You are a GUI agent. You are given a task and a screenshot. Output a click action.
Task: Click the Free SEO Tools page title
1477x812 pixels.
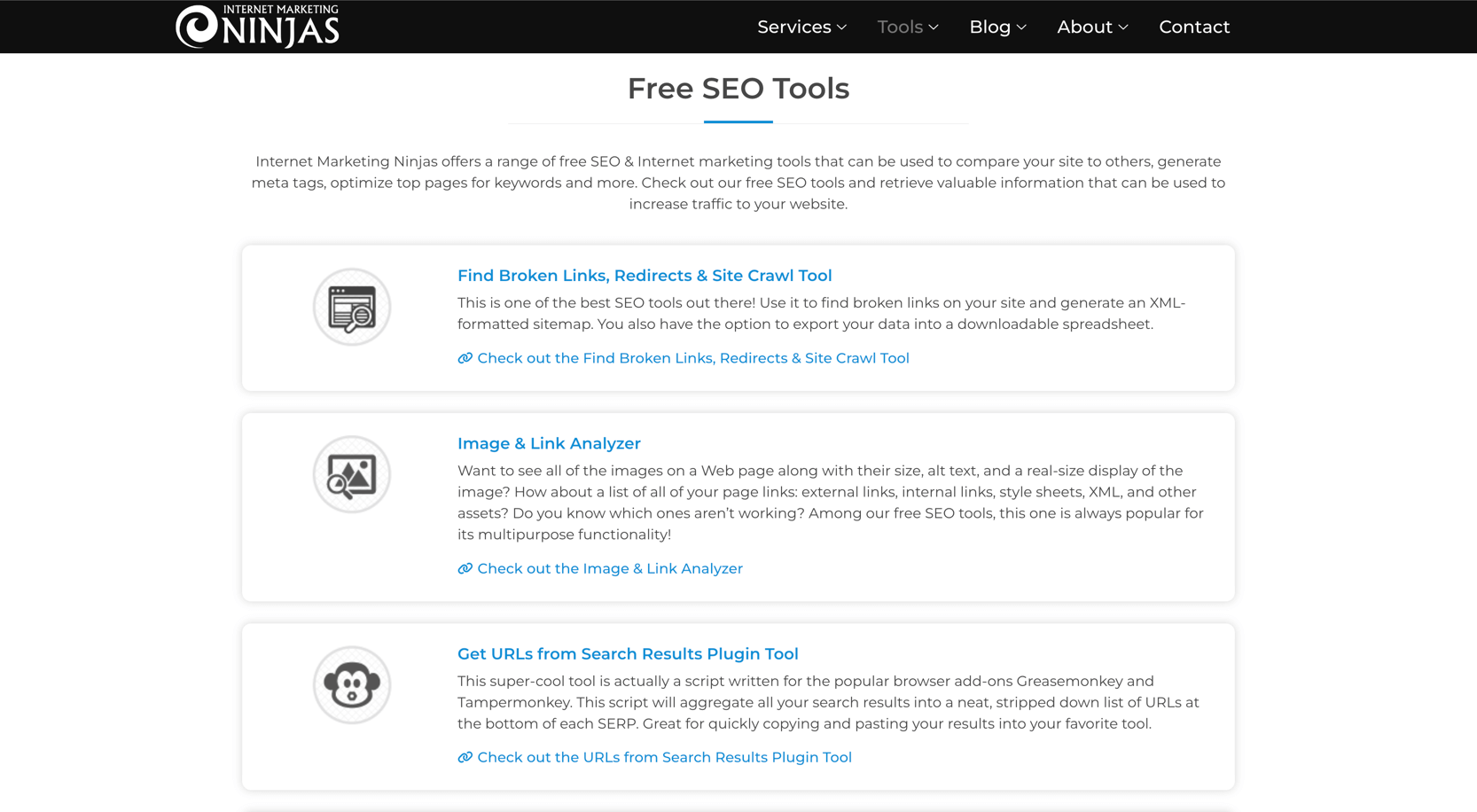(x=738, y=89)
